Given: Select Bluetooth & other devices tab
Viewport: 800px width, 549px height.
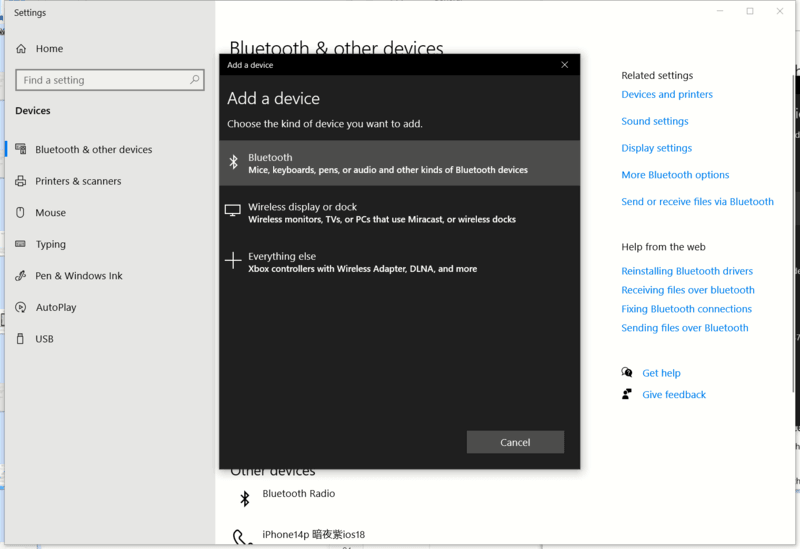Looking at the screenshot, I should click(x=93, y=150).
